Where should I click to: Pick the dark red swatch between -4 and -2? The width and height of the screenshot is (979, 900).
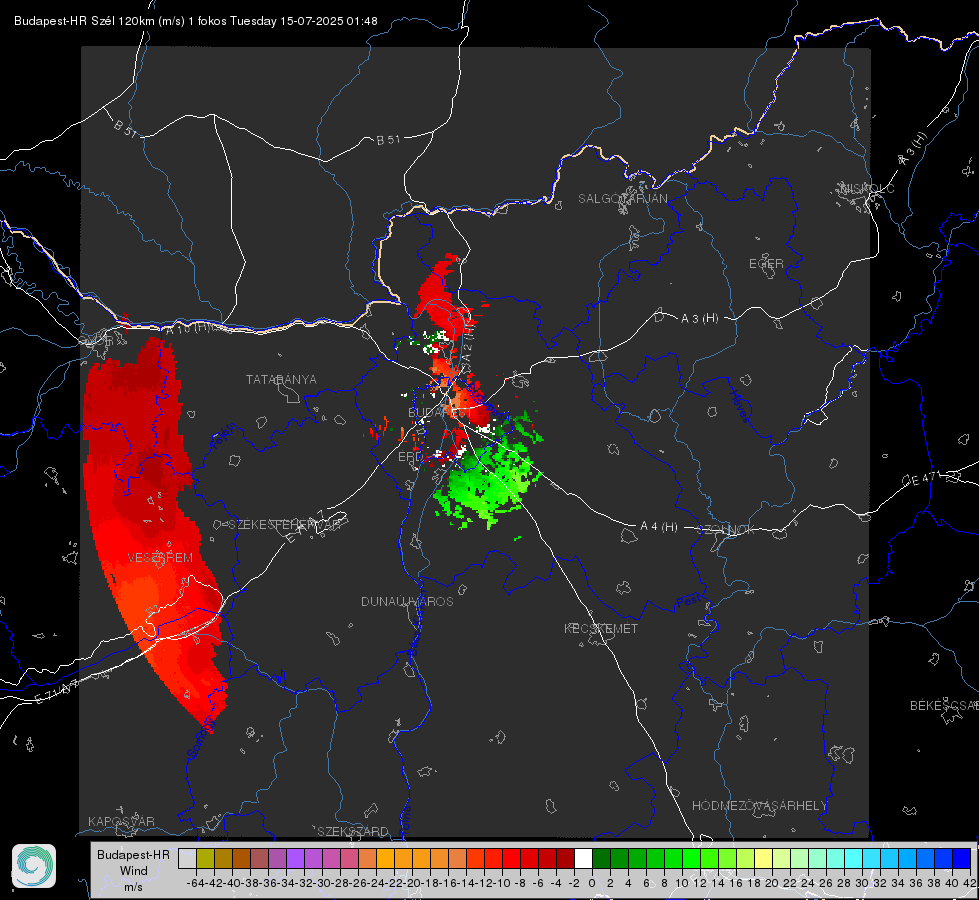tap(565, 858)
